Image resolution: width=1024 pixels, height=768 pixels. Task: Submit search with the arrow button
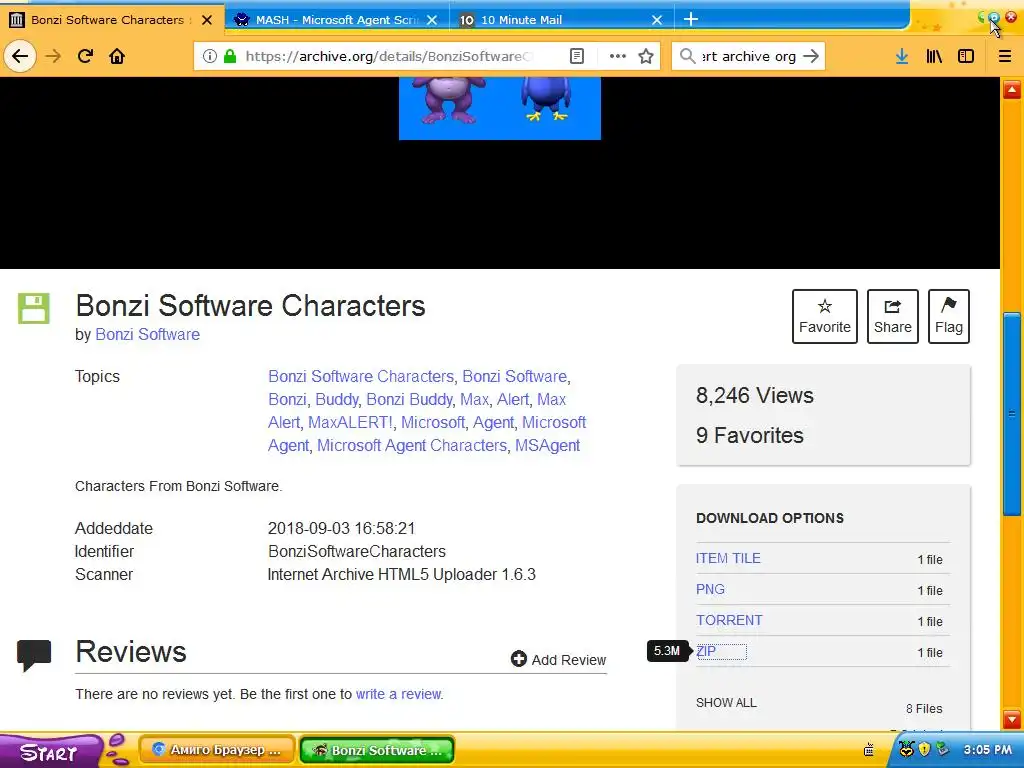tap(810, 56)
